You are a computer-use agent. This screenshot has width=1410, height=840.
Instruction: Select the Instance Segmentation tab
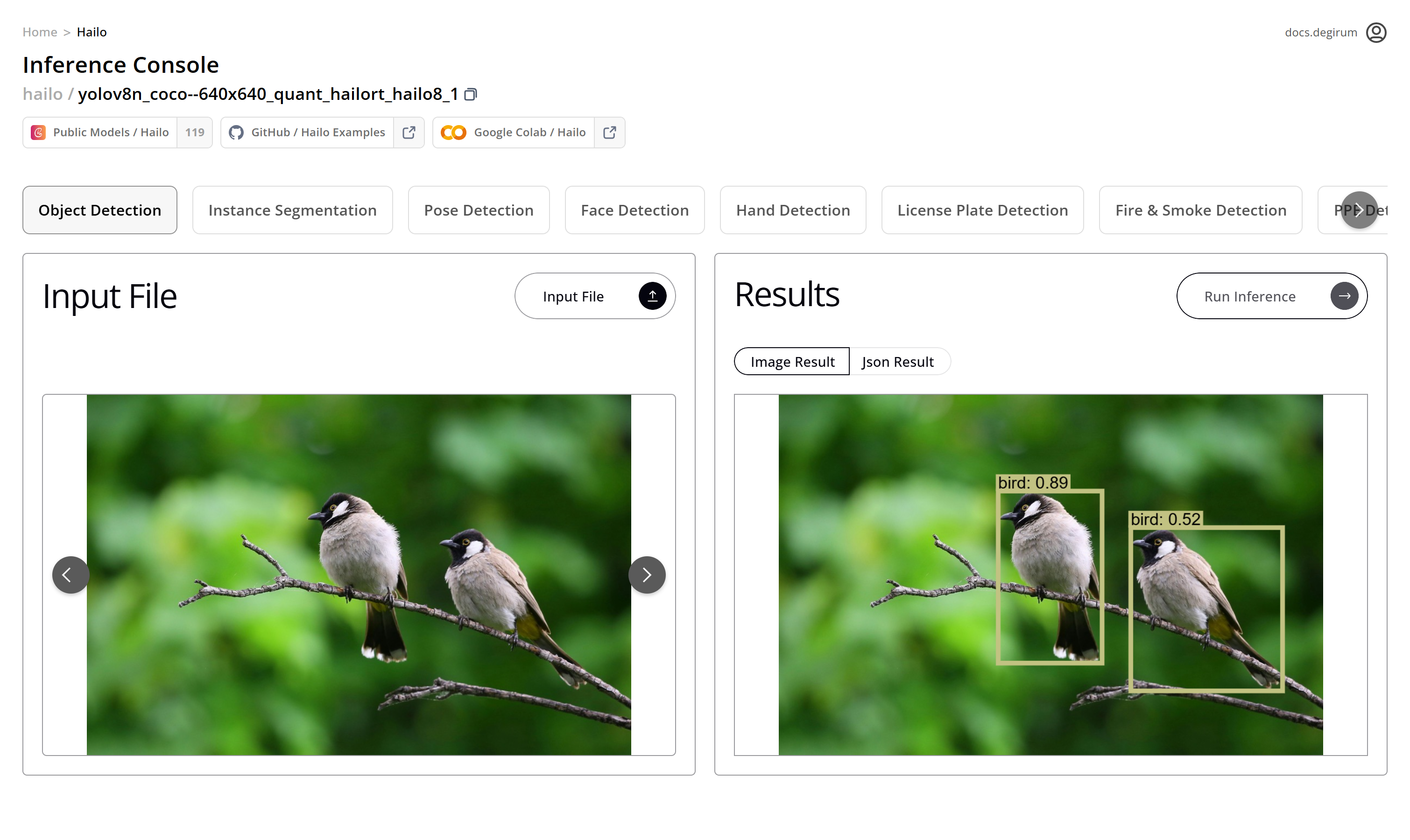click(292, 210)
